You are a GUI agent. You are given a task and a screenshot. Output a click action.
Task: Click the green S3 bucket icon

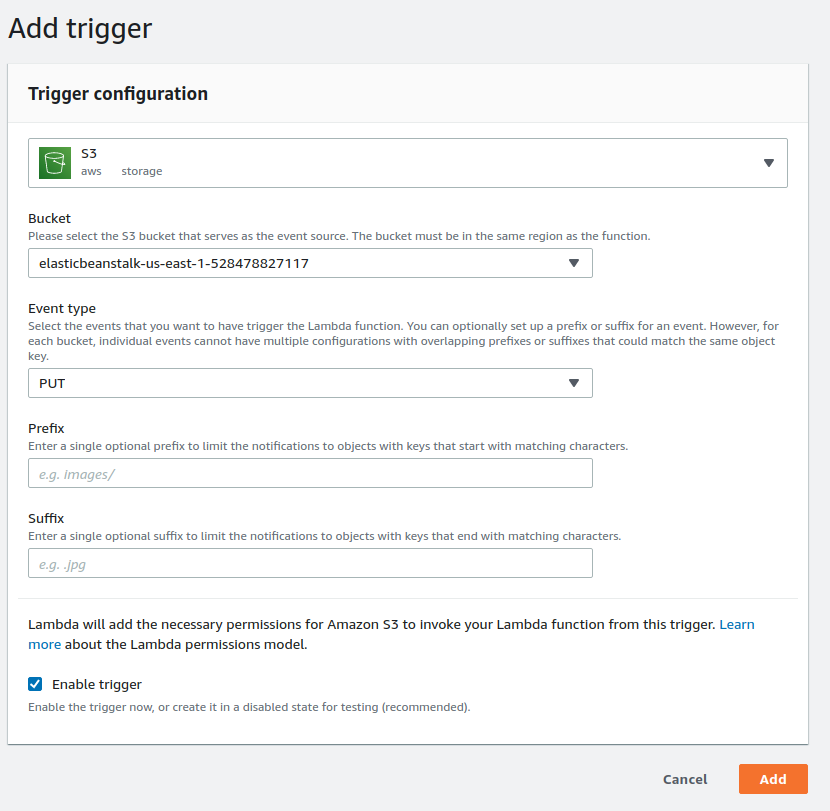tap(54, 163)
